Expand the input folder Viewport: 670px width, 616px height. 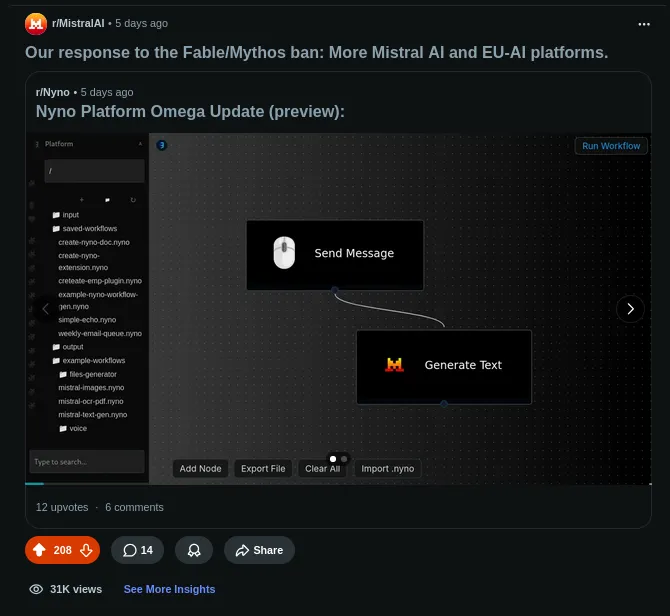[x=66, y=215]
